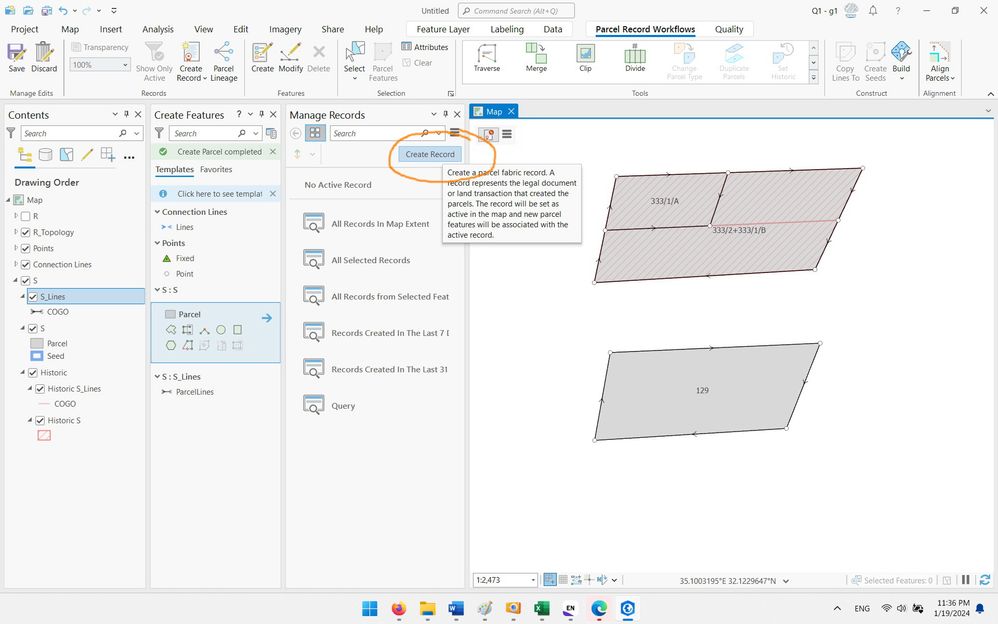Image resolution: width=998 pixels, height=624 pixels.
Task: Activate the Clip parcel tool
Action: [x=585, y=57]
